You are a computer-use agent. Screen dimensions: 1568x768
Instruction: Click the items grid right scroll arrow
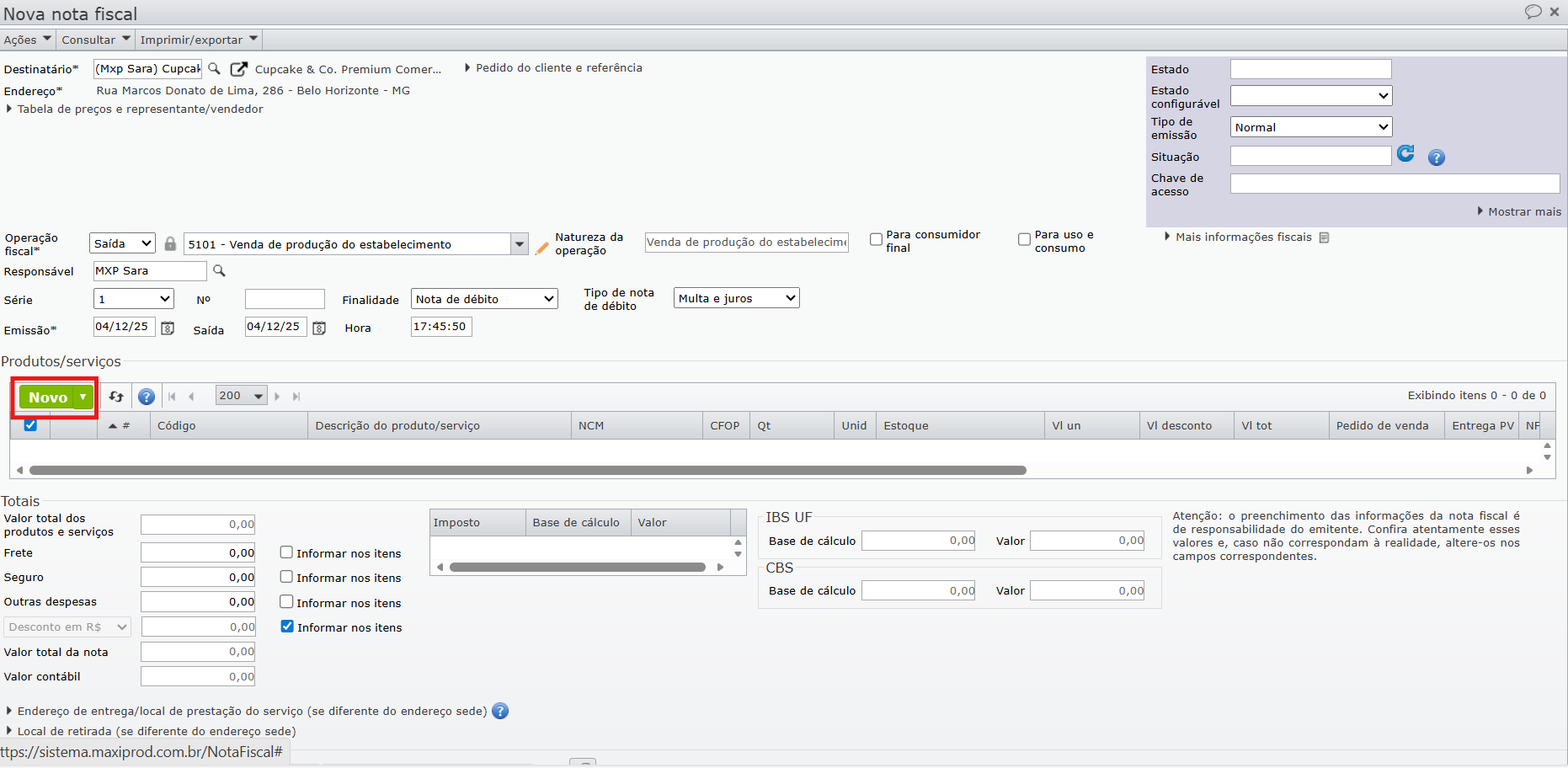click(1529, 471)
